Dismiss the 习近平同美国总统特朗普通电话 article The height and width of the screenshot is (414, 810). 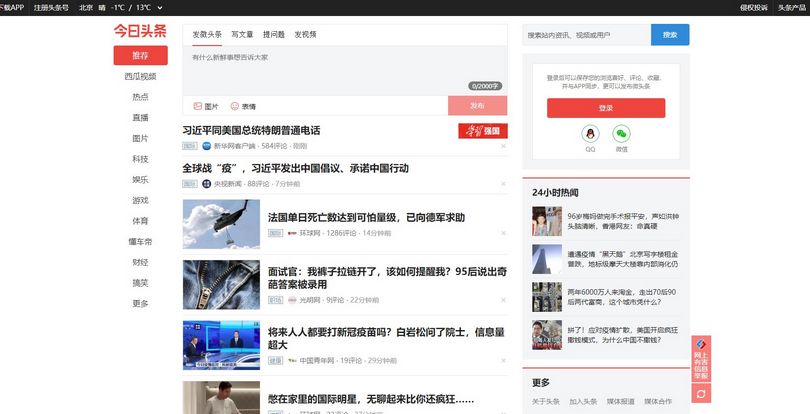(503, 146)
